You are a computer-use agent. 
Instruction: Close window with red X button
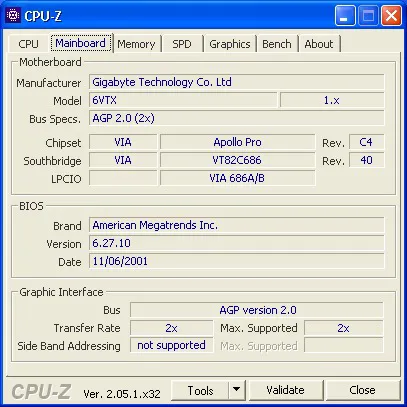coord(391,15)
